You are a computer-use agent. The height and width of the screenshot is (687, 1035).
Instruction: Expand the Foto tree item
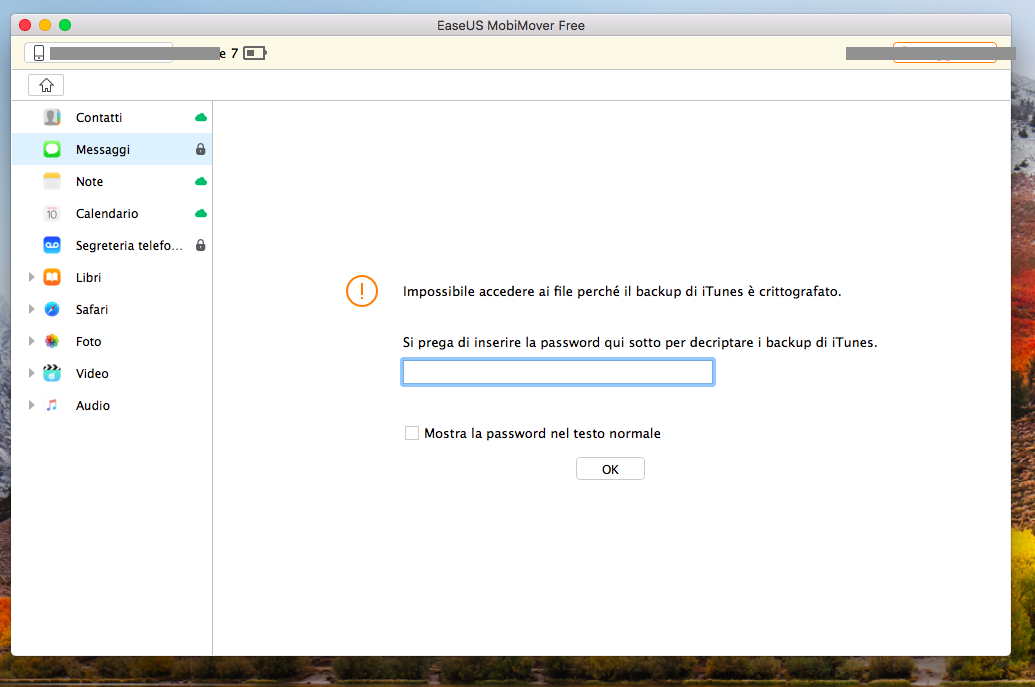pyautogui.click(x=32, y=342)
